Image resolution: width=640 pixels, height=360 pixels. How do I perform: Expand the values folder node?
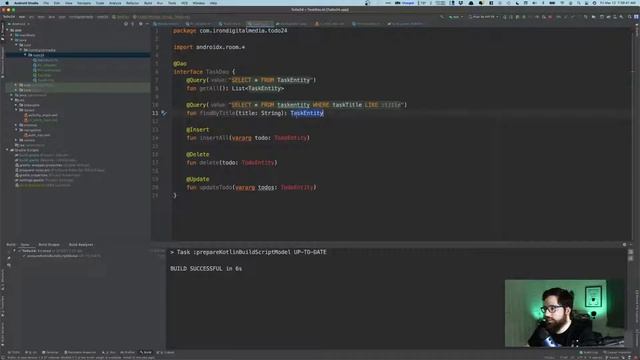point(16,140)
